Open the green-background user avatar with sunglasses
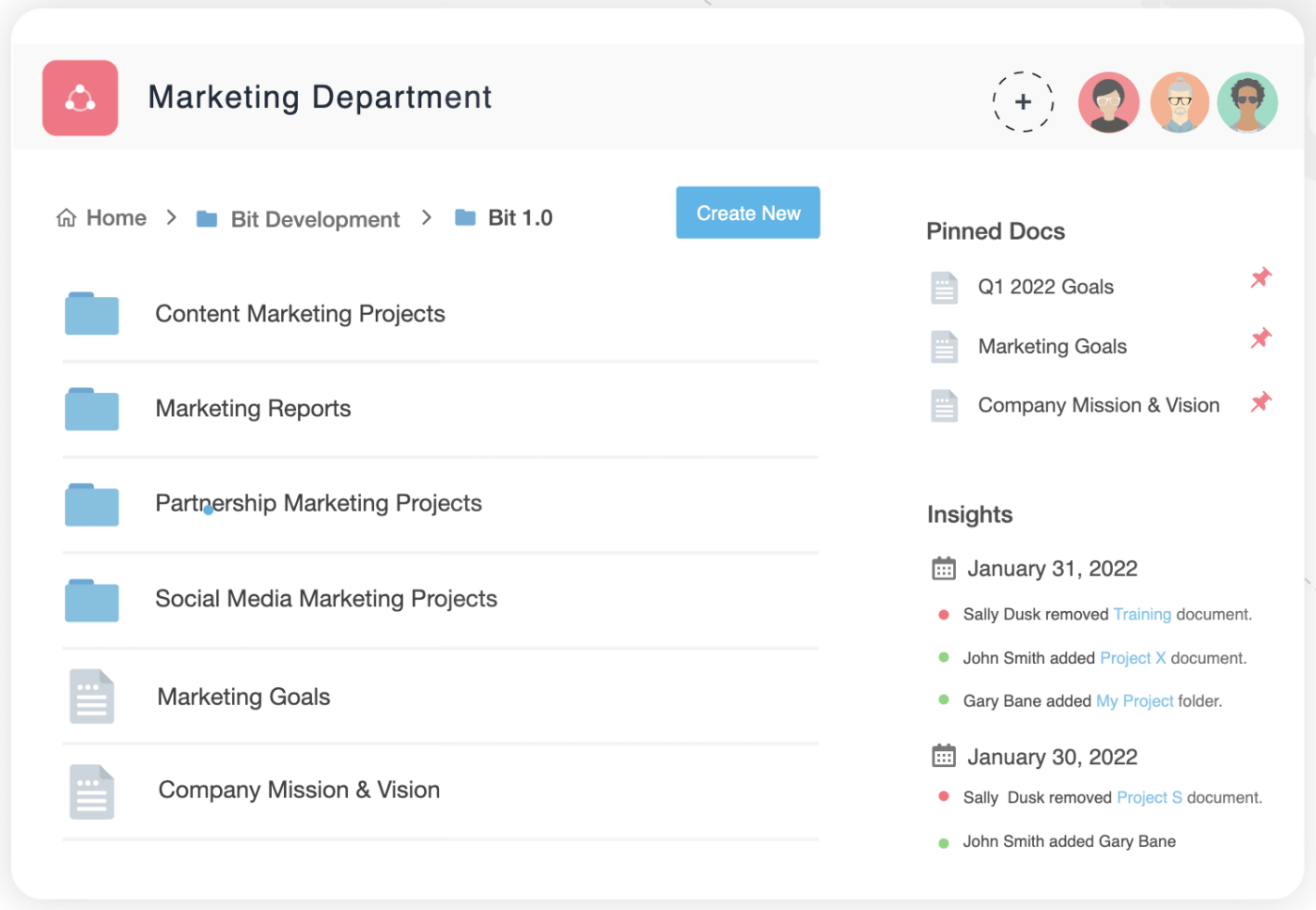 1246,102
